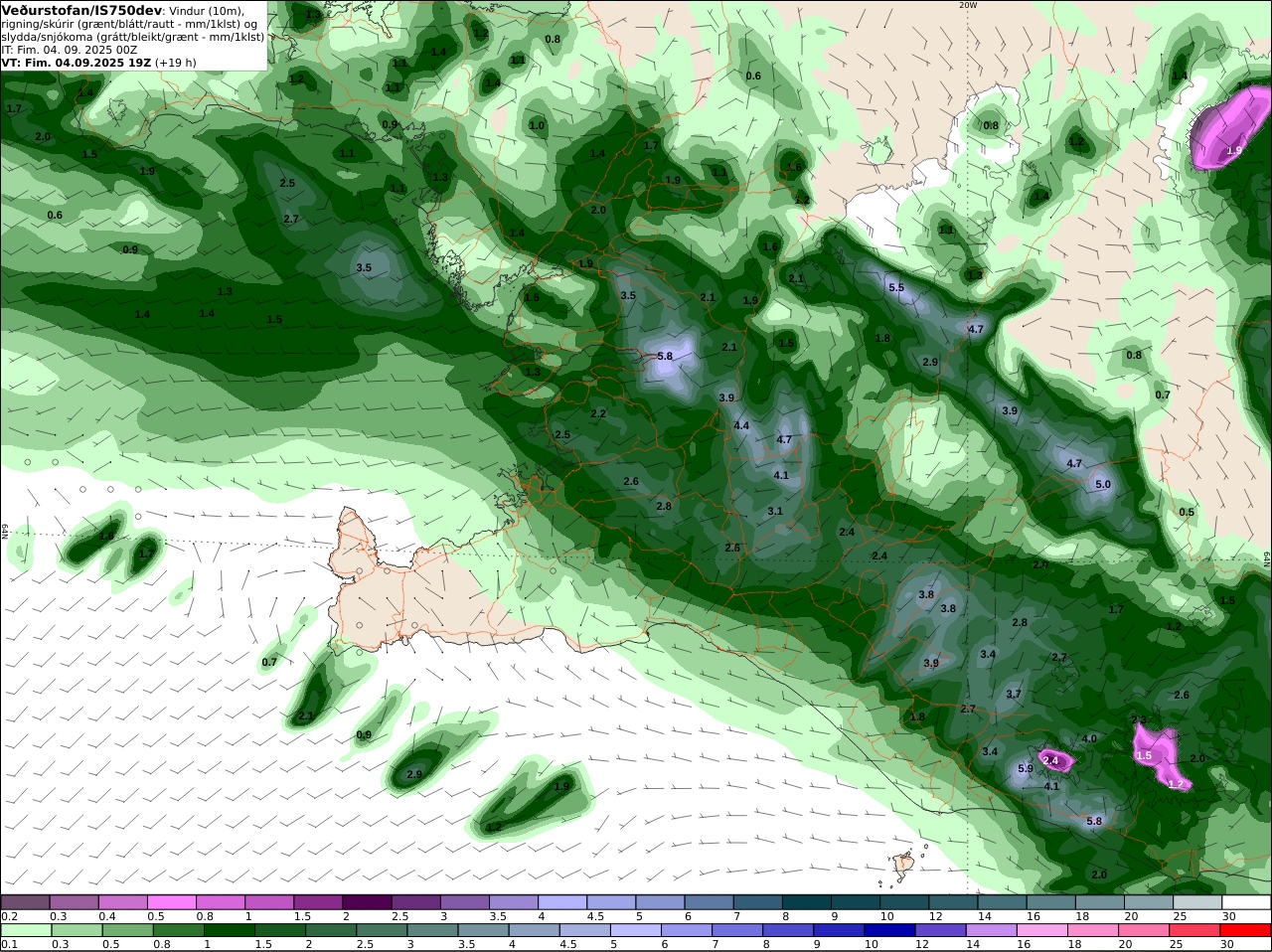Click the upper legend swatch labeled 0.2
The height and width of the screenshot is (952, 1272).
25,902
